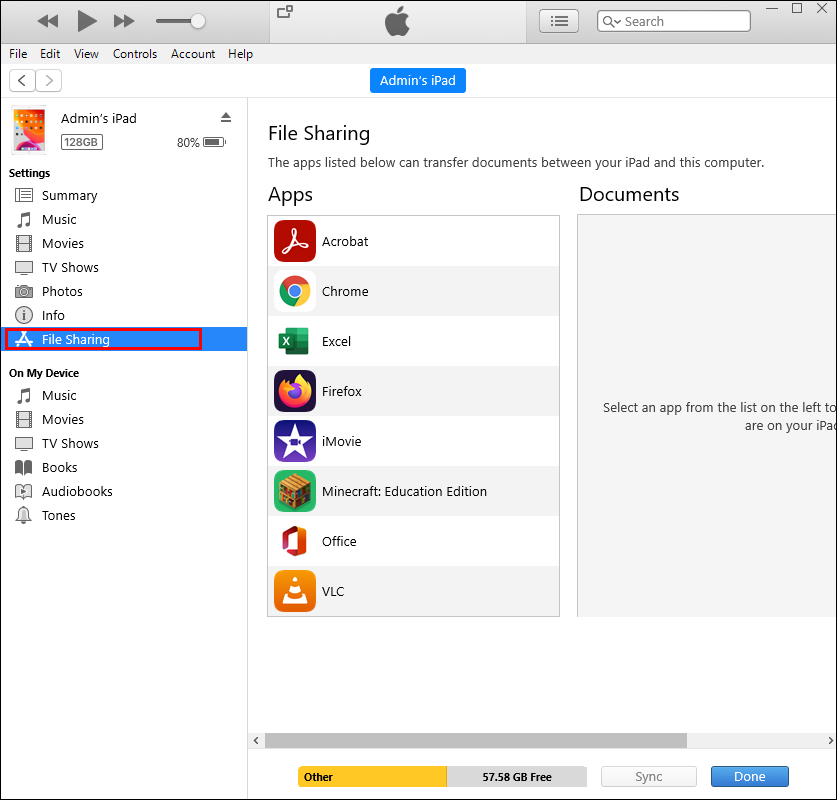Select the Chrome app icon
Screen dimensions: 837x800
(x=295, y=291)
